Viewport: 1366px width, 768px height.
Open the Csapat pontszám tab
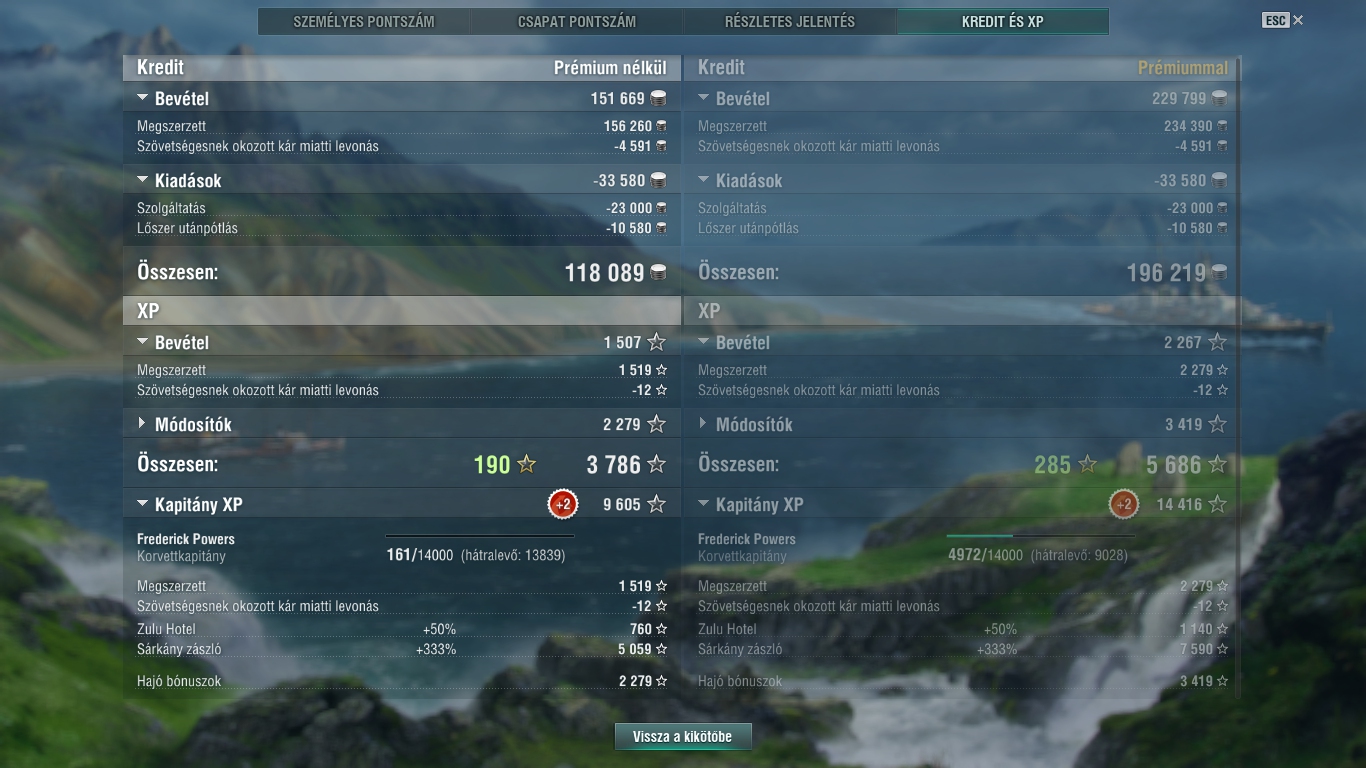(x=577, y=21)
